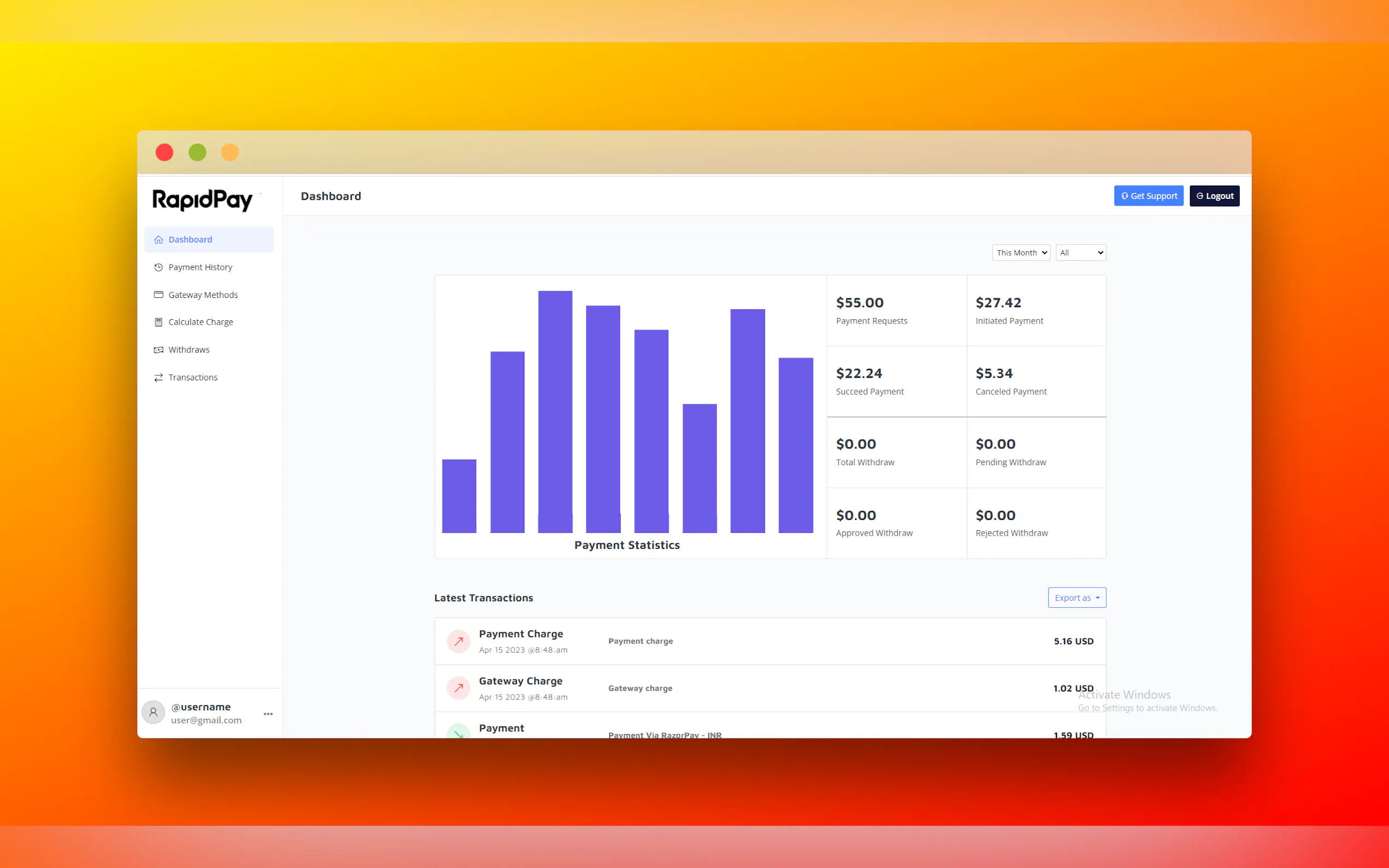Image resolution: width=1389 pixels, height=868 pixels.
Task: Open the This Month period dropdown
Action: point(1020,253)
